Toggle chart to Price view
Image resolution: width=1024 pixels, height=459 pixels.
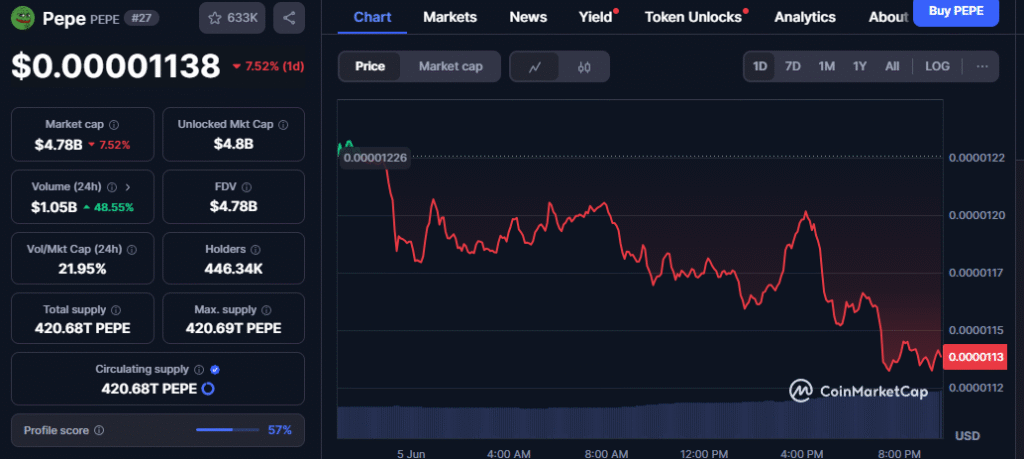pos(370,67)
